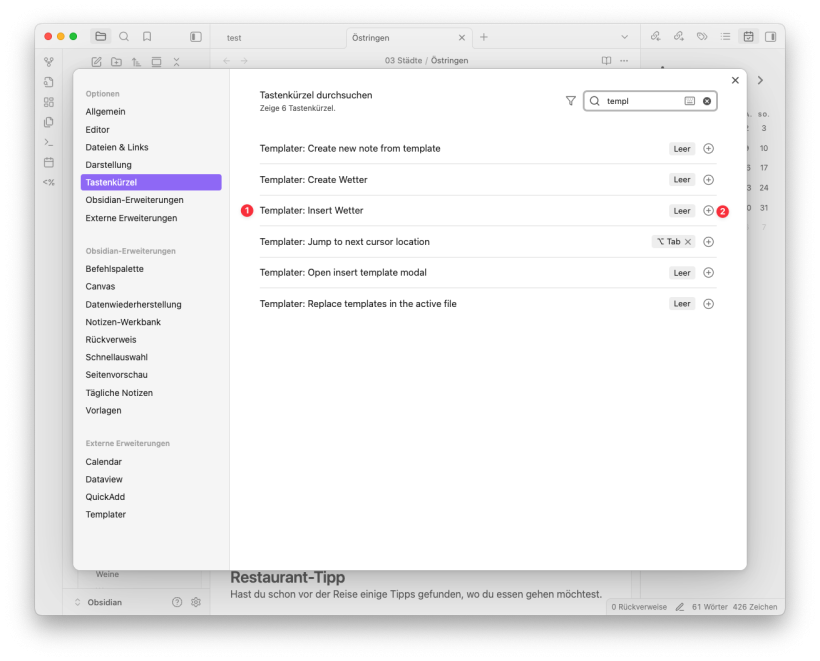Click the Templater ribbon icon
The image size is (820, 661).
[49, 183]
